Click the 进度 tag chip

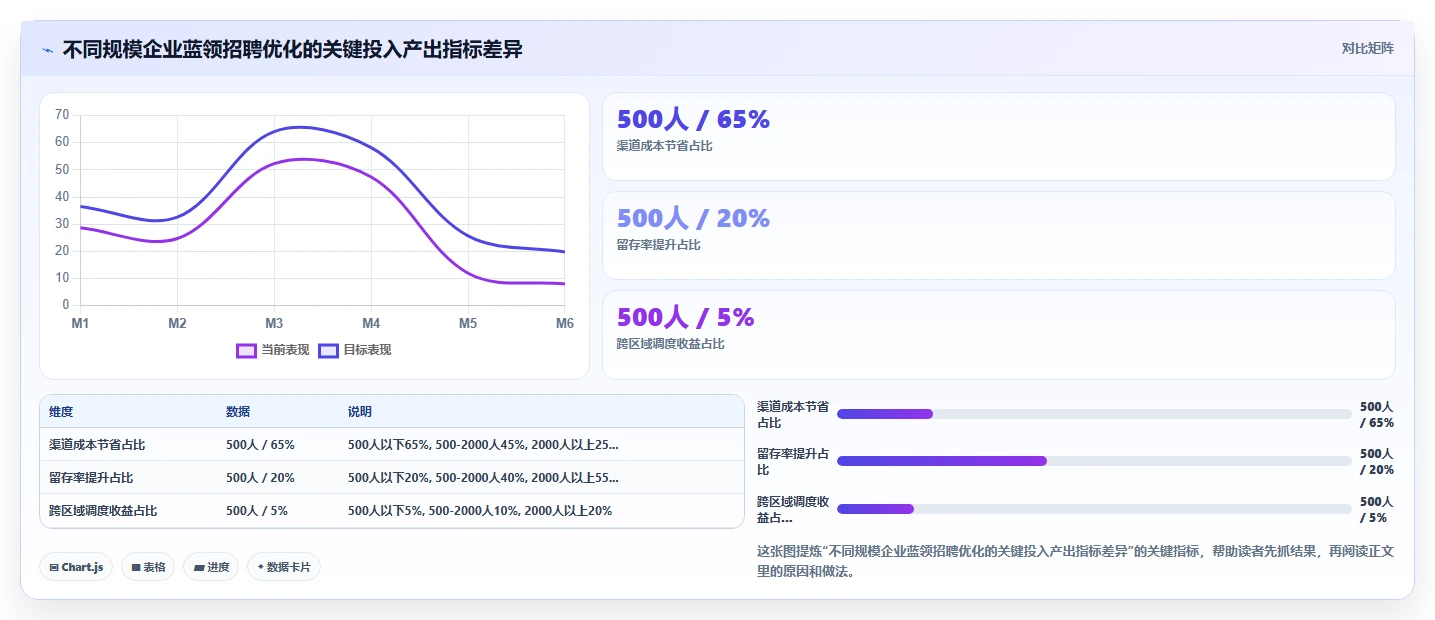[x=211, y=567]
